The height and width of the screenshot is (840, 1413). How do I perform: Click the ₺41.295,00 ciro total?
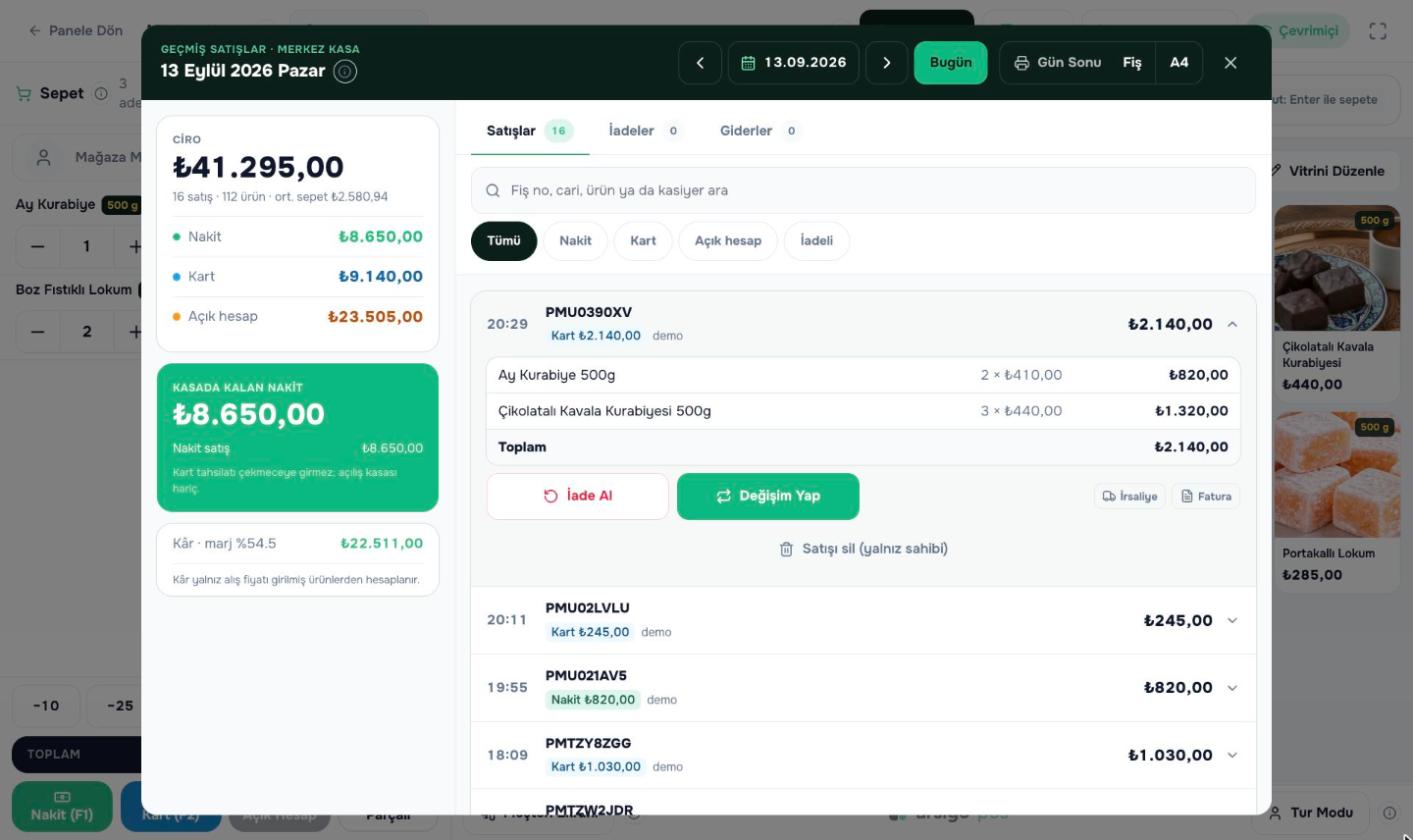pyautogui.click(x=258, y=167)
